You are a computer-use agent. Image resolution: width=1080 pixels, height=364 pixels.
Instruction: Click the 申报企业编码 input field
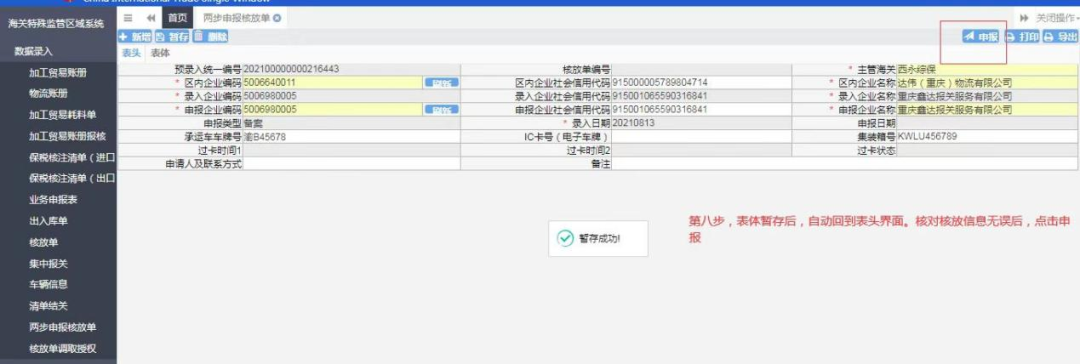333,110
